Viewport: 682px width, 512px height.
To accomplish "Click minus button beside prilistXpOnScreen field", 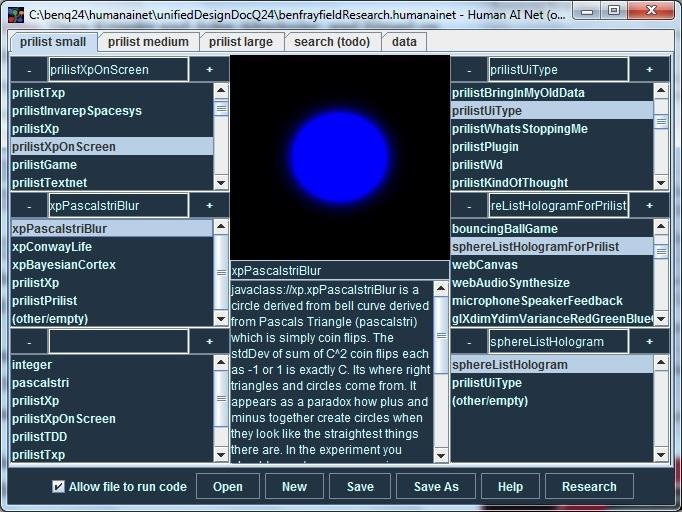I will point(29,70).
